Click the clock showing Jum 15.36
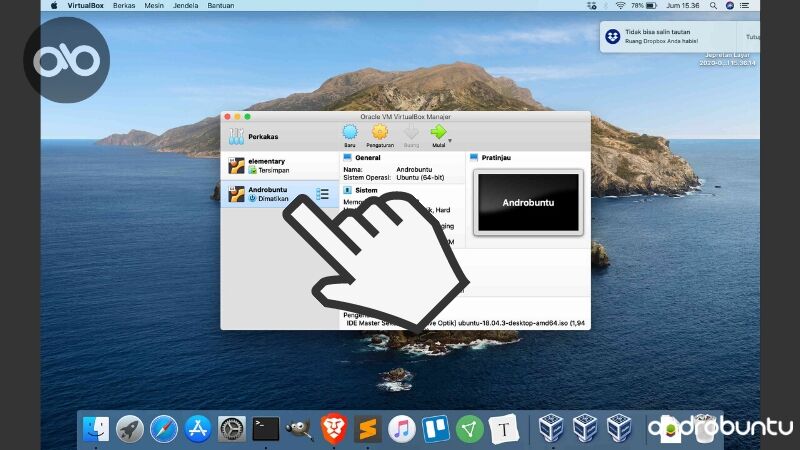This screenshot has width=800, height=450. [x=683, y=6]
